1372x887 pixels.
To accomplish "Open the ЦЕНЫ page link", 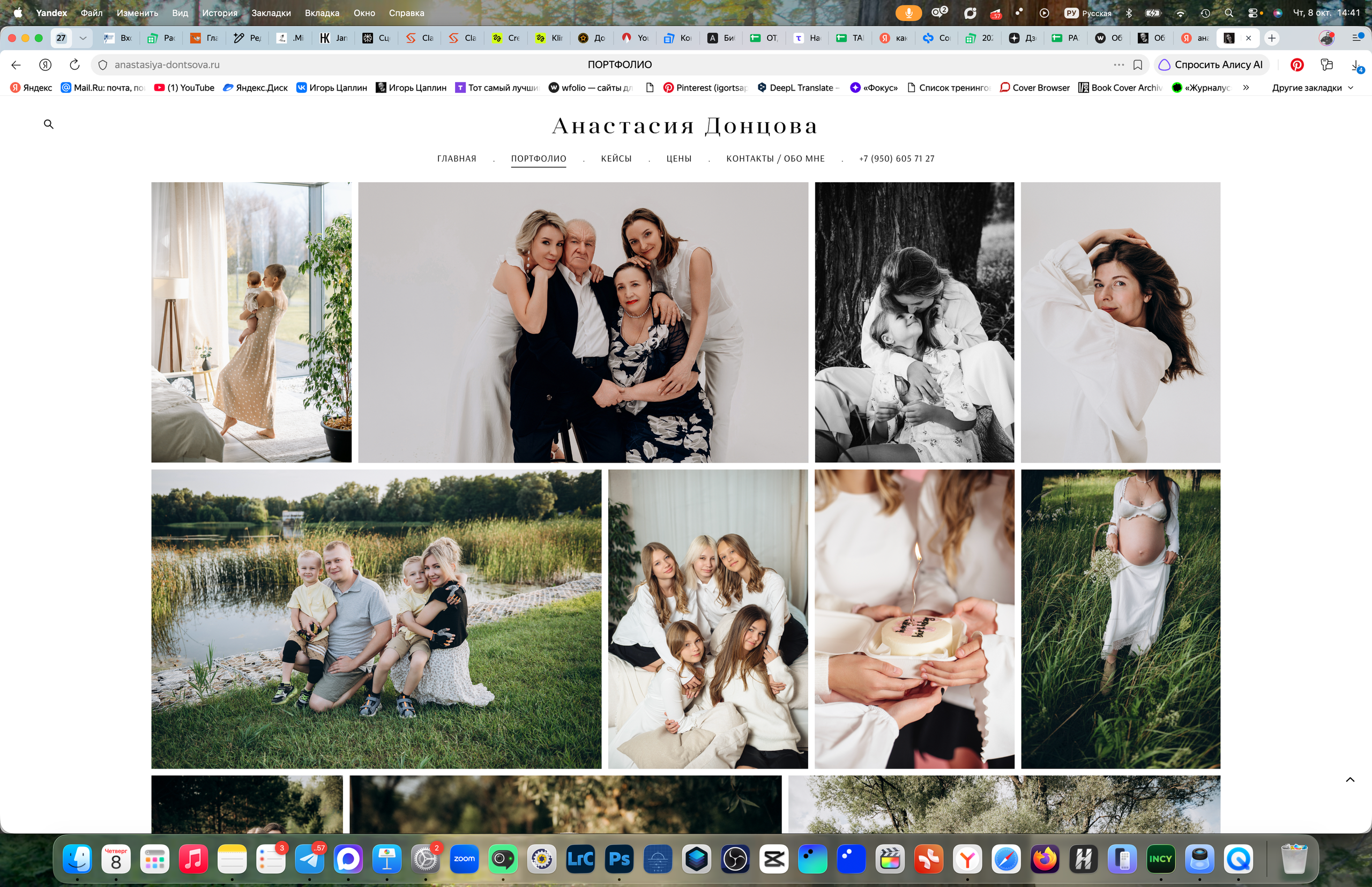I will [678, 159].
